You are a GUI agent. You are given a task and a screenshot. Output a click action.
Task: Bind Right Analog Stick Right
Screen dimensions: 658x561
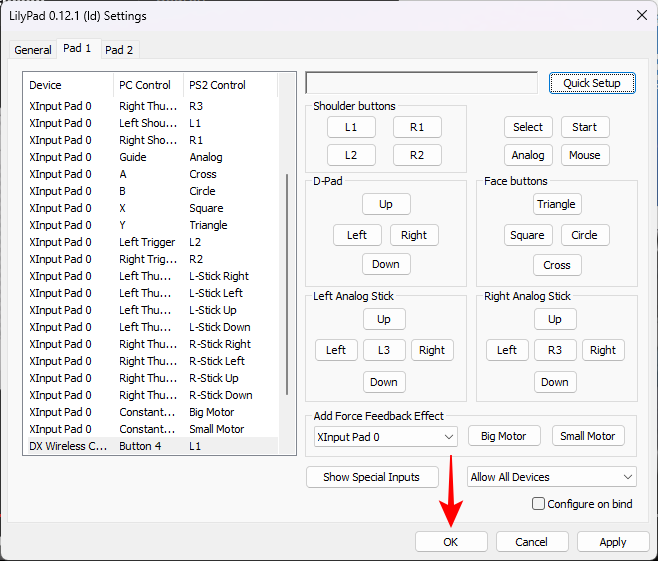[603, 350]
